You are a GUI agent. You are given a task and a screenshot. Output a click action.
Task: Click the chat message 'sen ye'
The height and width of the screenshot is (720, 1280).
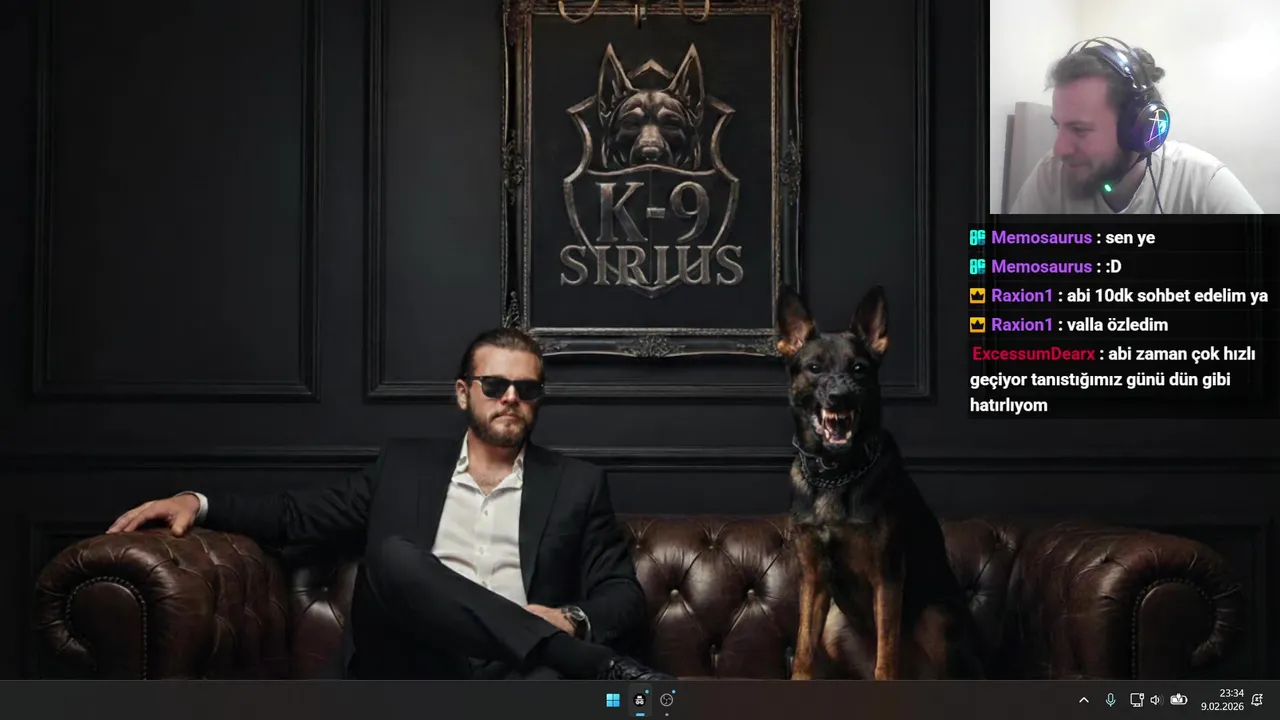click(1130, 238)
